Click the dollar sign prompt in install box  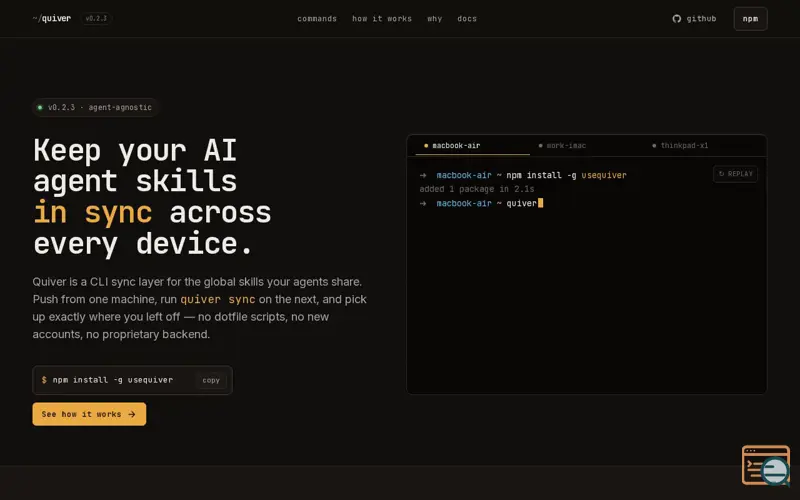[x=44, y=380]
